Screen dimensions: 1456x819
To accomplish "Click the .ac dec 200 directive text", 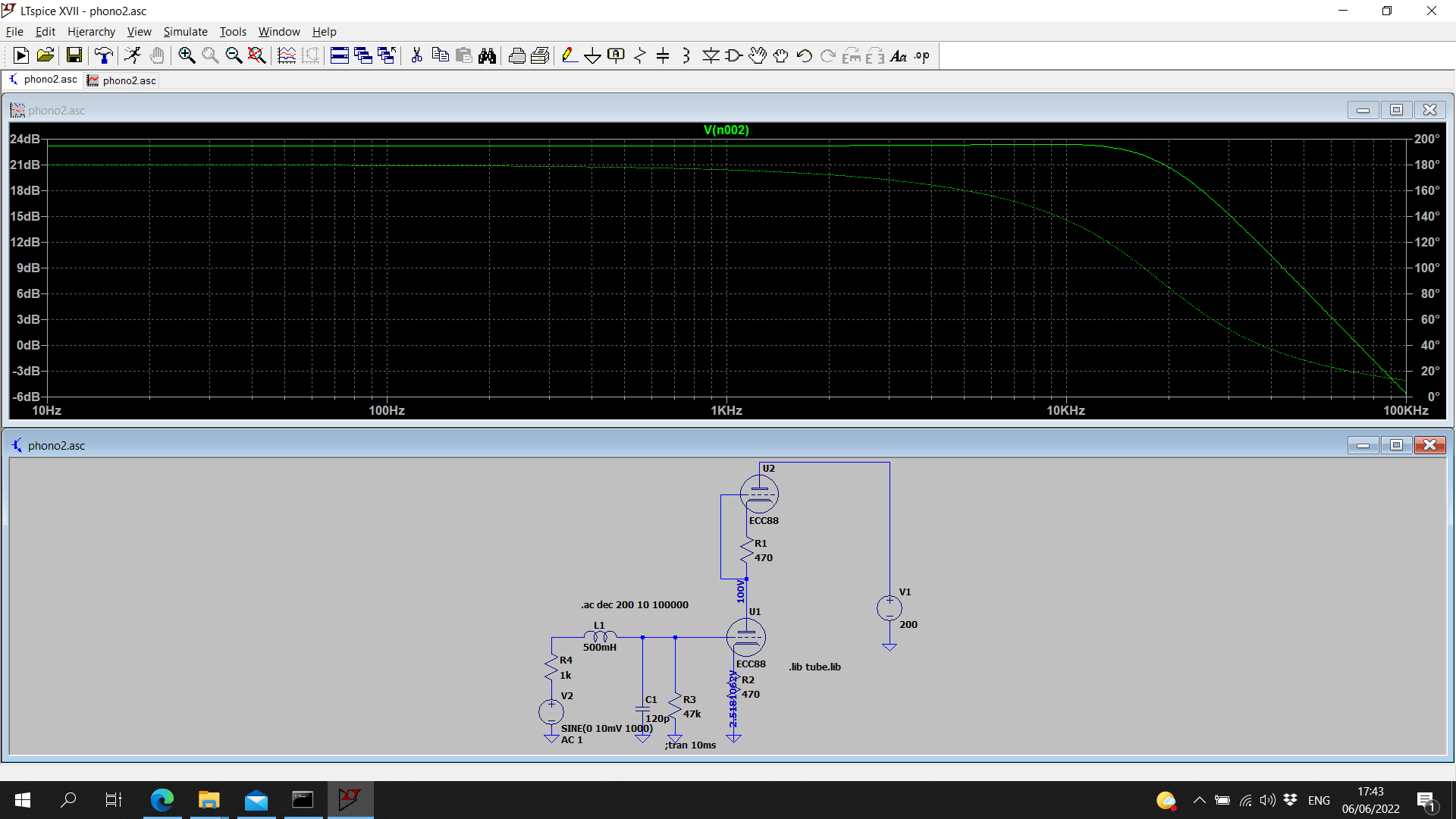I will click(x=635, y=604).
